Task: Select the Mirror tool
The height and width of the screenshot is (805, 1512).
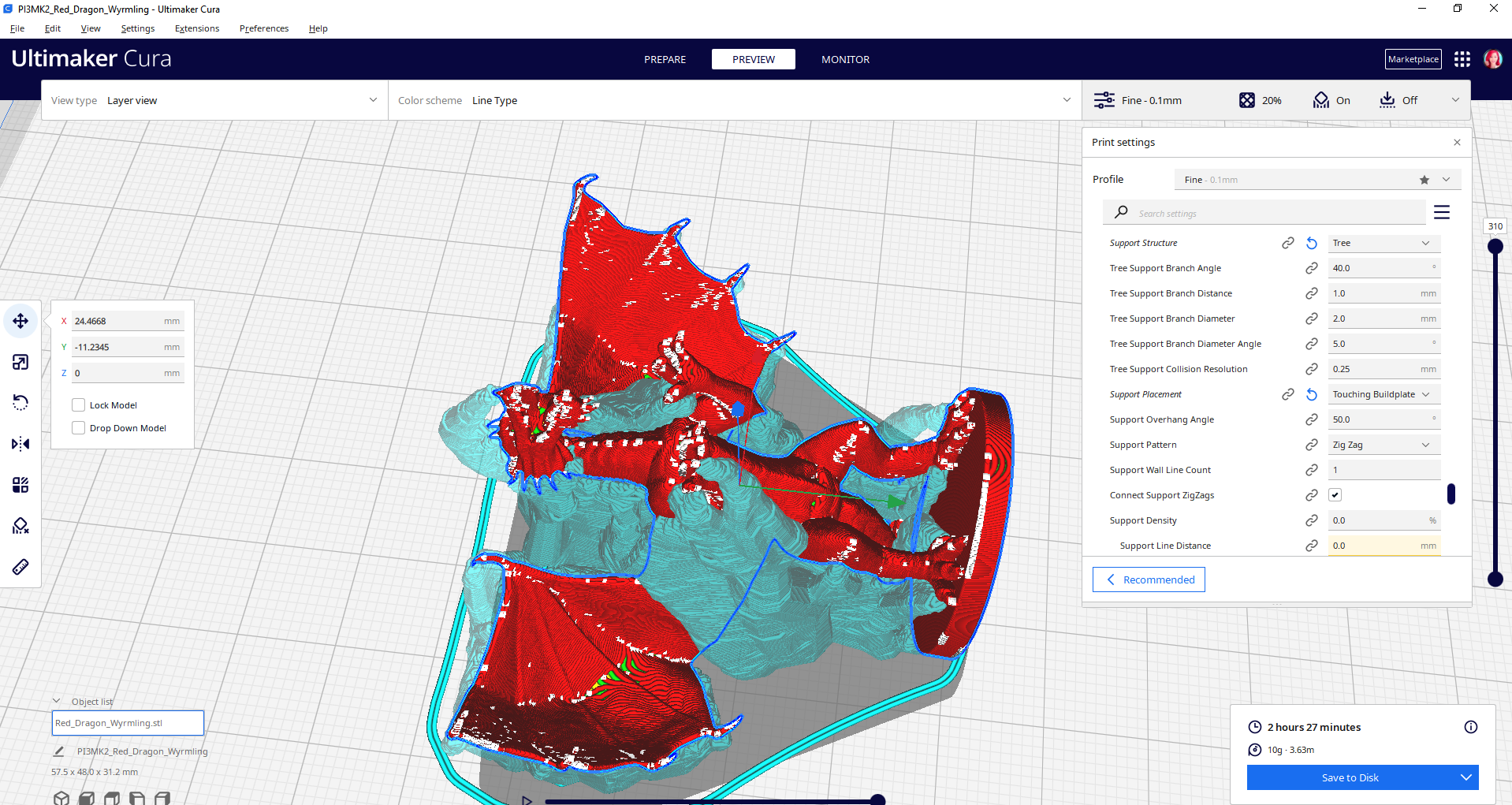Action: click(20, 444)
